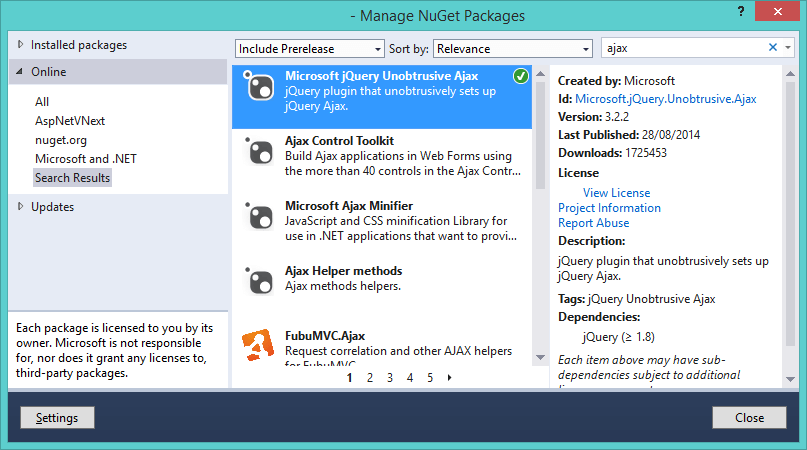Close the Manage NuGet Packages window
Image resolution: width=807 pixels, height=450 pixels.
coord(777,11)
